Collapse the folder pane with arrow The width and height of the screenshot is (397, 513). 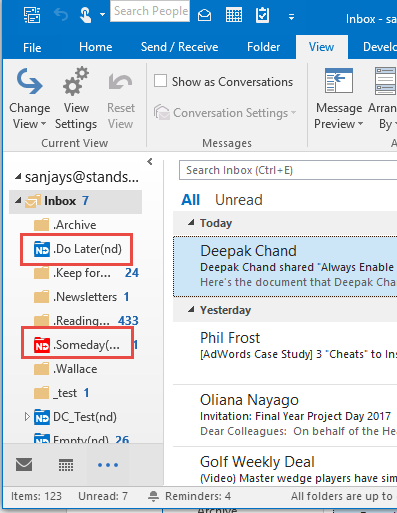click(x=150, y=162)
